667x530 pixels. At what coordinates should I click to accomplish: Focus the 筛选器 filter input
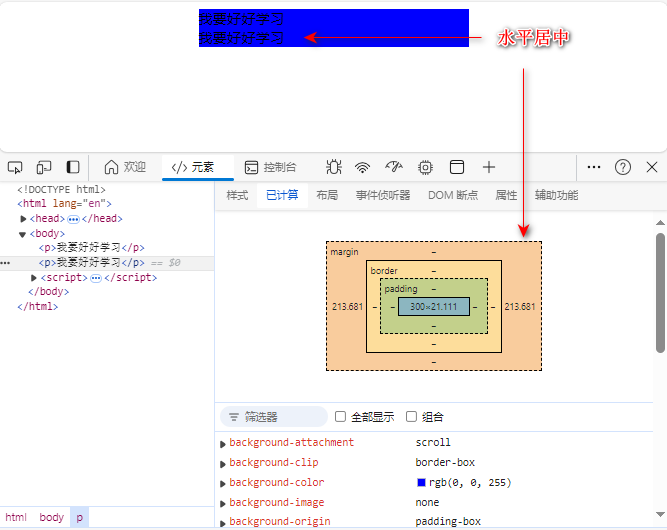pyautogui.click(x=274, y=417)
